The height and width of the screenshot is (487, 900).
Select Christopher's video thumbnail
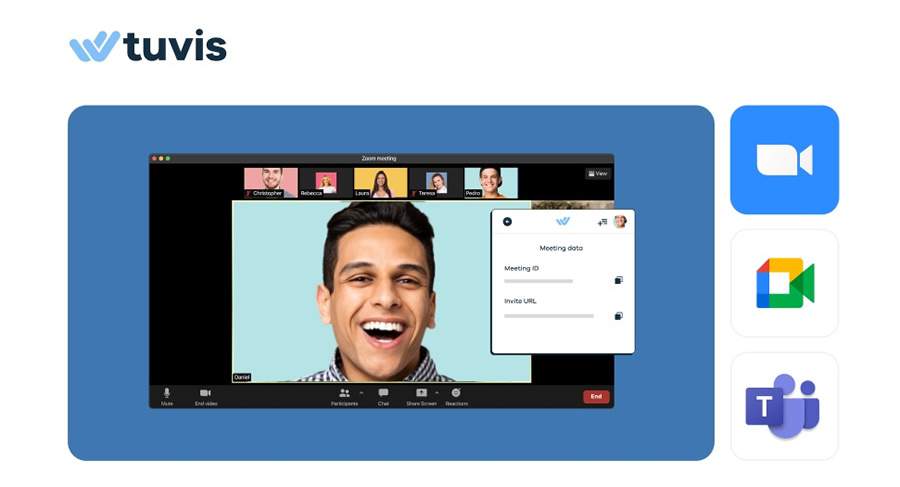tap(271, 183)
